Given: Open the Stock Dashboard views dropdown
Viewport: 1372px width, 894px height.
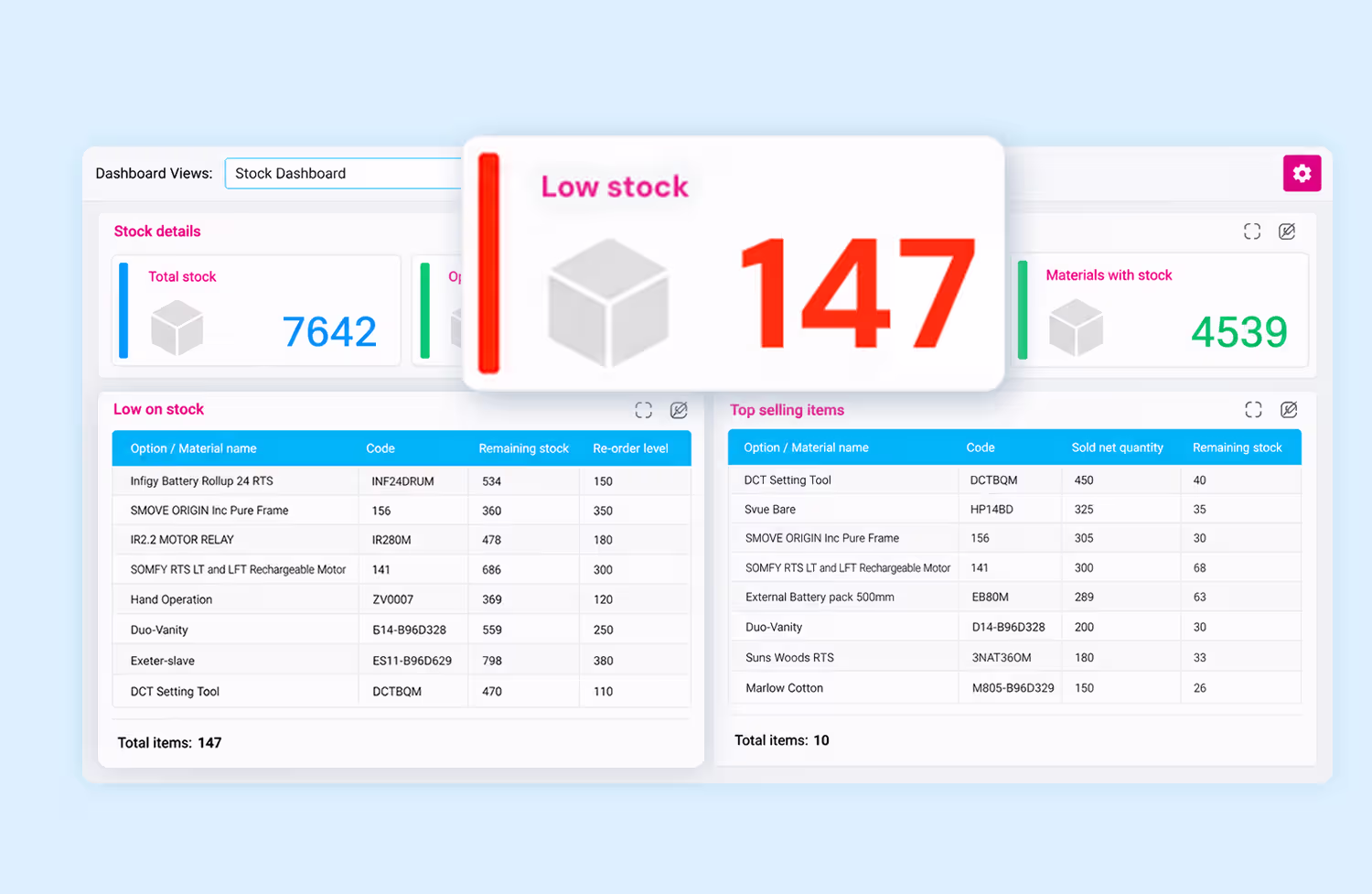Looking at the screenshot, I should (344, 173).
